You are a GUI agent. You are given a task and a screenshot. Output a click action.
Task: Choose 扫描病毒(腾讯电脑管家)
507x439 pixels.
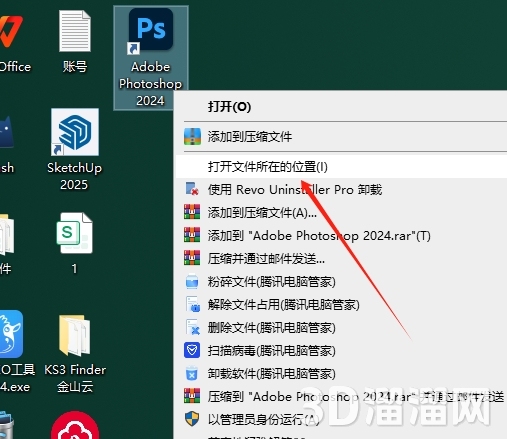[341, 350]
